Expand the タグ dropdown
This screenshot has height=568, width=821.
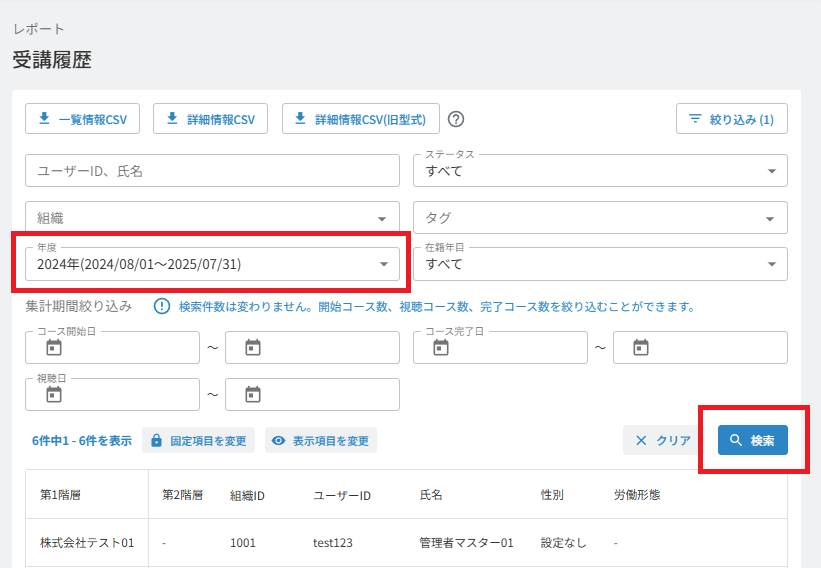(x=600, y=218)
